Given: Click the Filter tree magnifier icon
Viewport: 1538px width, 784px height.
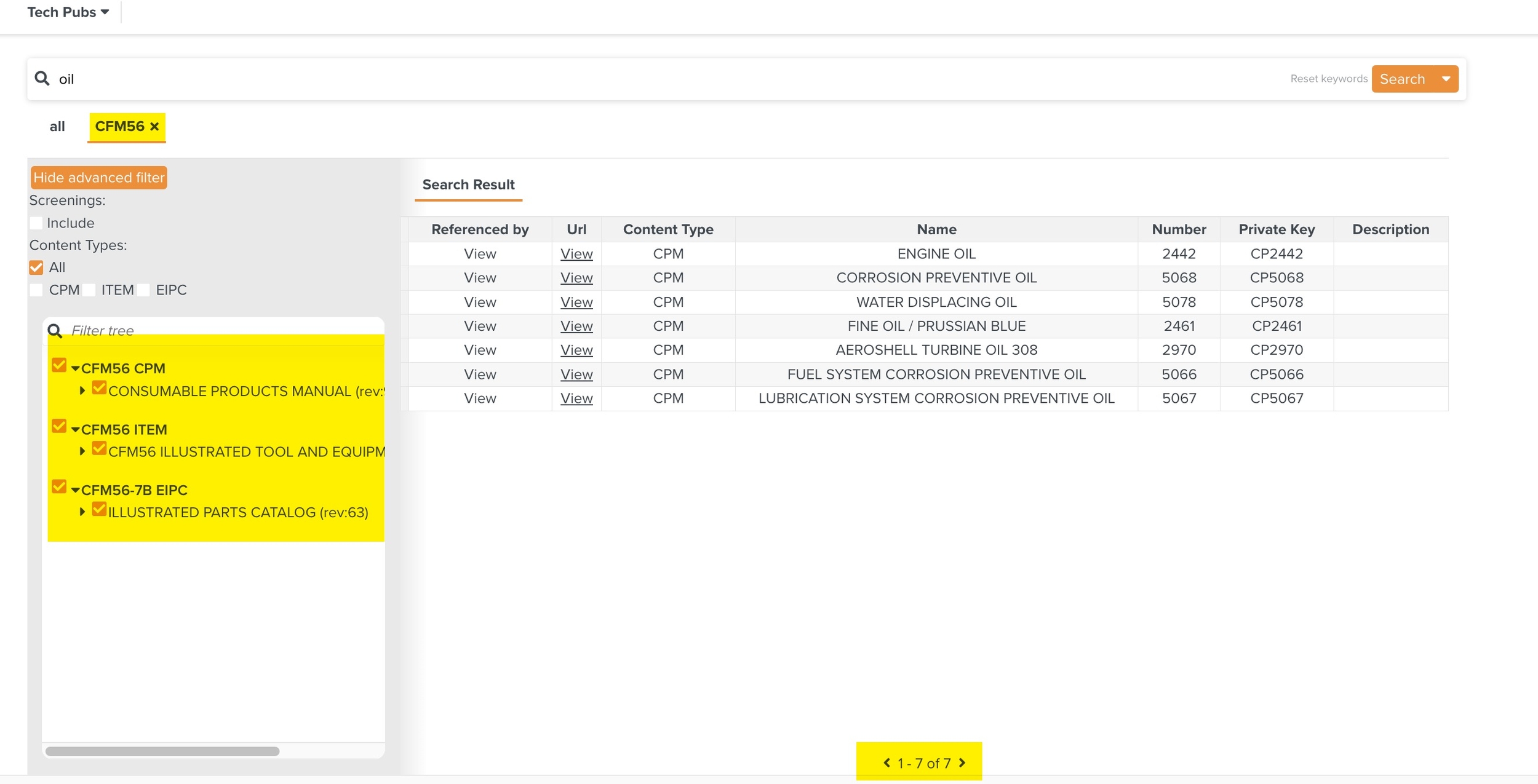Looking at the screenshot, I should pyautogui.click(x=55, y=331).
